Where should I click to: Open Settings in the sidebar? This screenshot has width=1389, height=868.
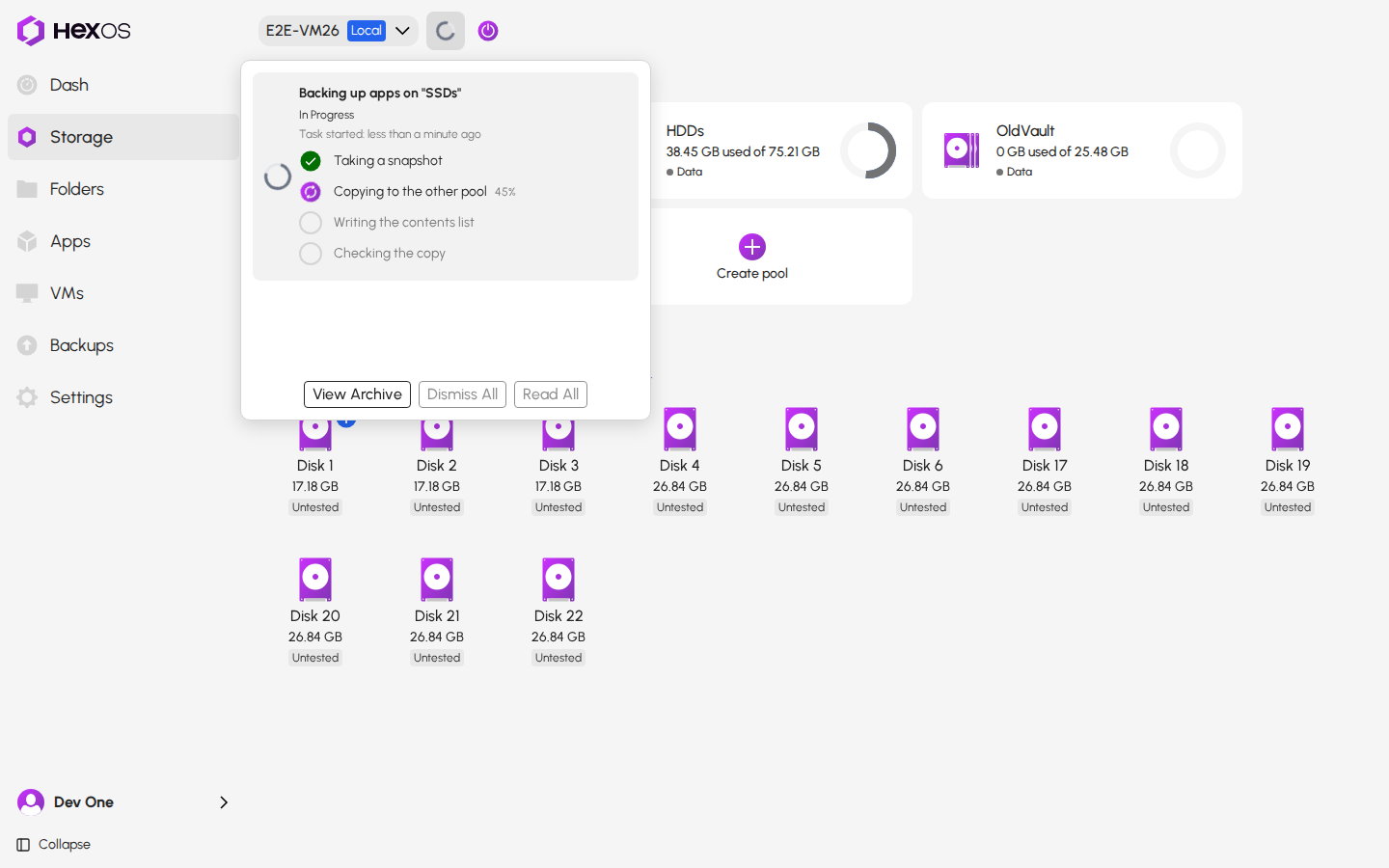point(123,397)
